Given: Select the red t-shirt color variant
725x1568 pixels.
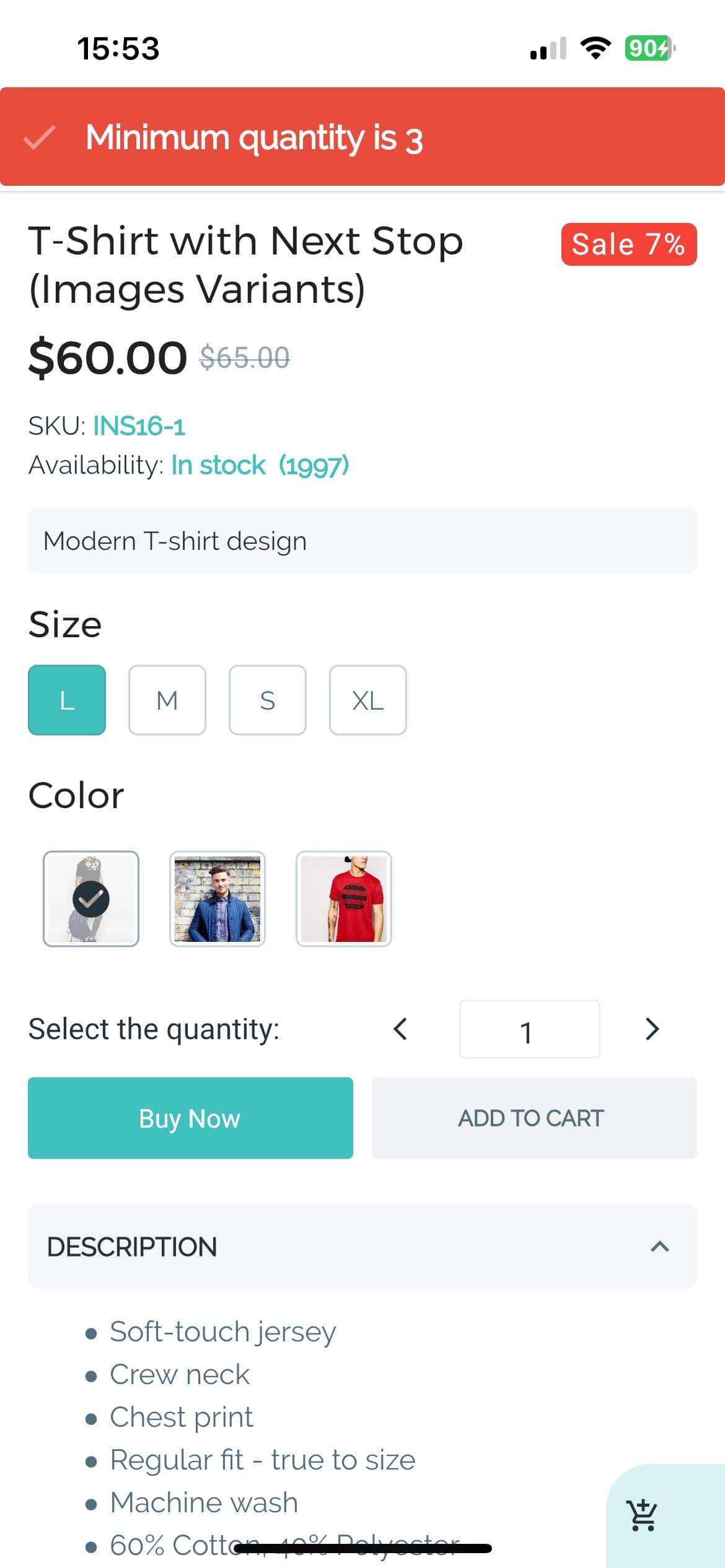Looking at the screenshot, I should [x=345, y=899].
